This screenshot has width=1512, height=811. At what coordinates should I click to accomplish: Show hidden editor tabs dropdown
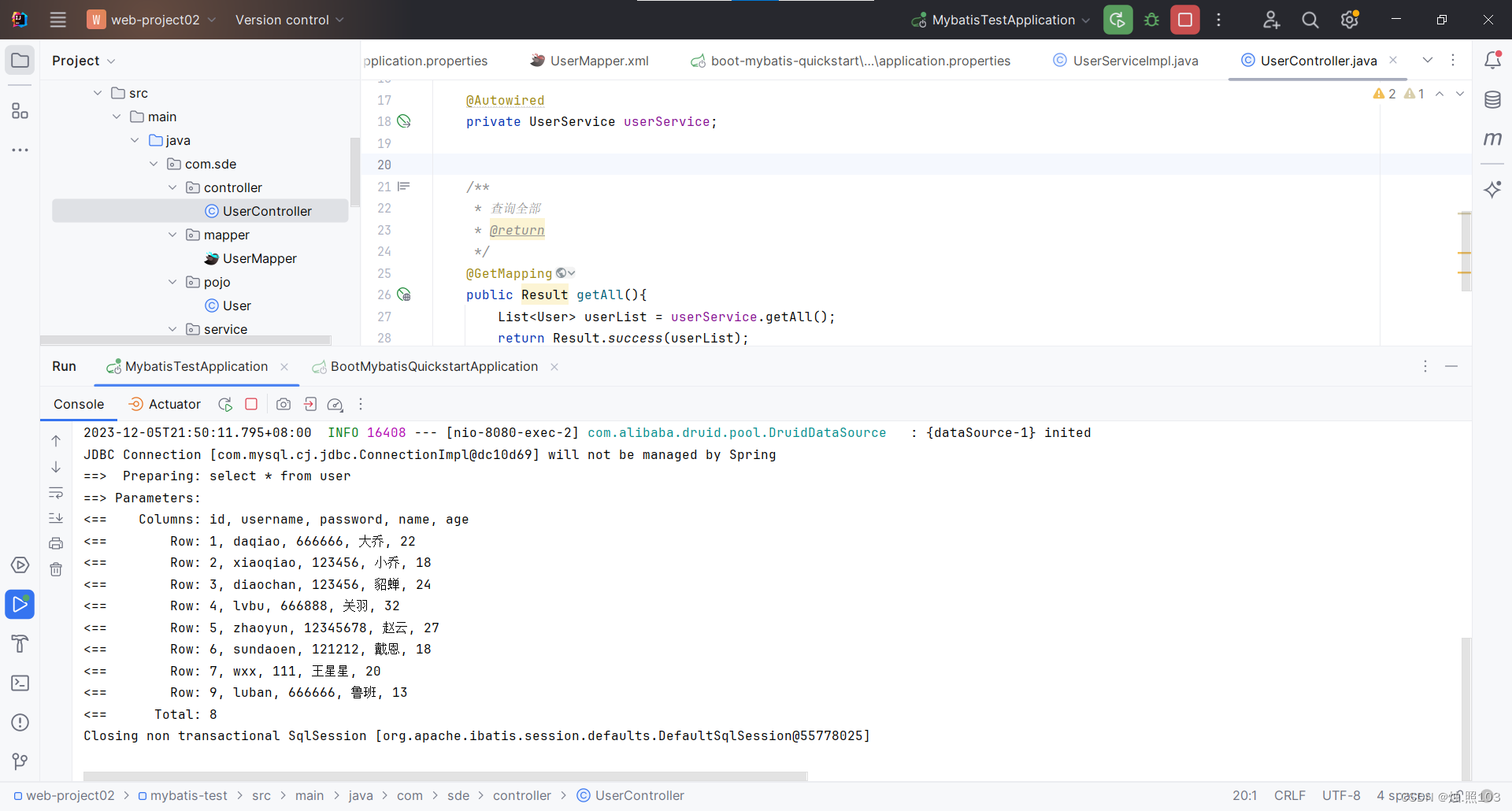pos(1428,60)
